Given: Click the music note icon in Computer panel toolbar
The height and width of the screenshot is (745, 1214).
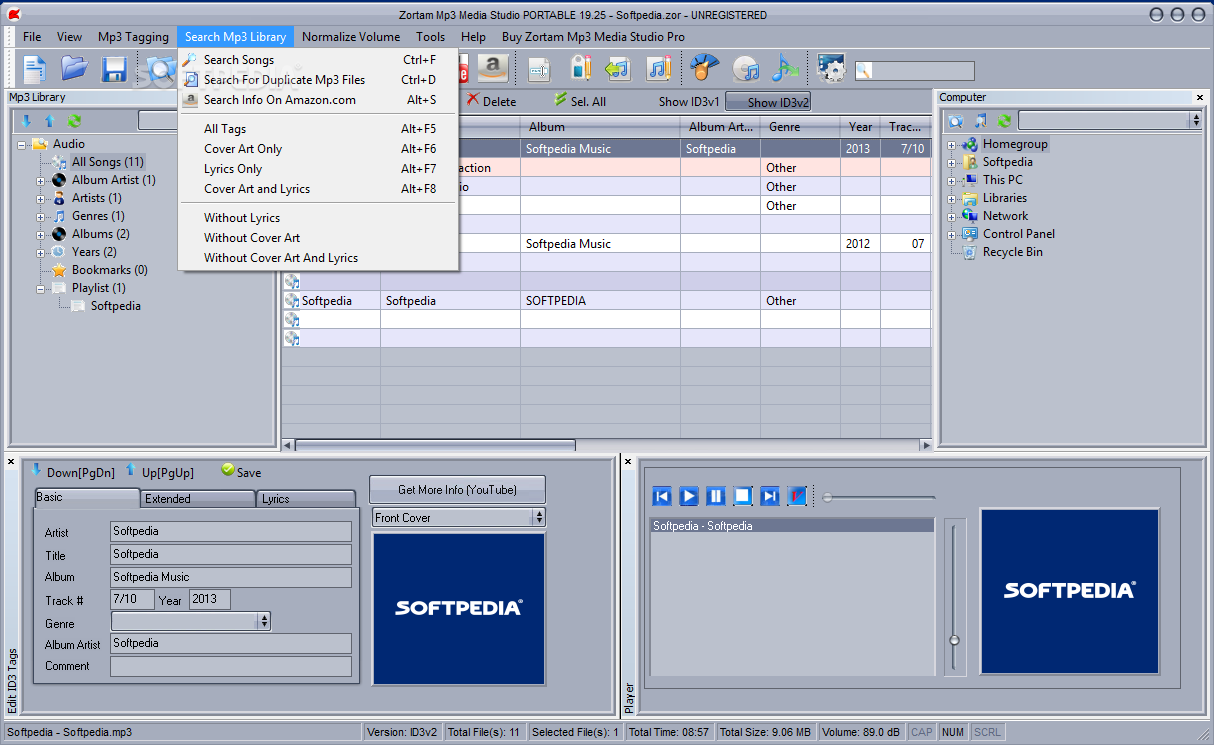Looking at the screenshot, I should [981, 121].
